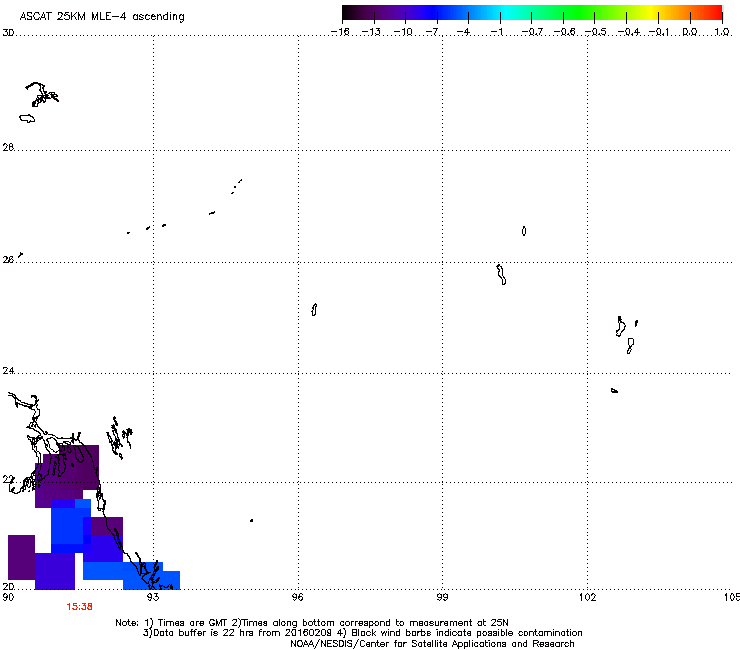The image size is (740, 650).
Task: Click the longitude label '96'
Action: click(298, 598)
